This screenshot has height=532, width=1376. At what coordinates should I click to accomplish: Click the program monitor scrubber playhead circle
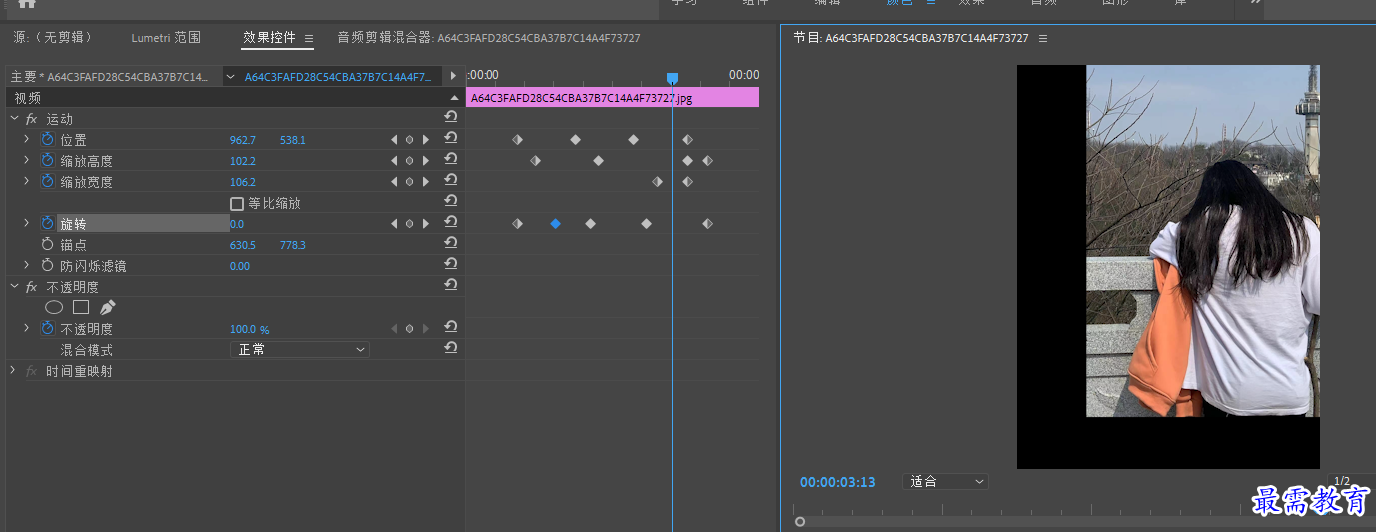point(800,522)
